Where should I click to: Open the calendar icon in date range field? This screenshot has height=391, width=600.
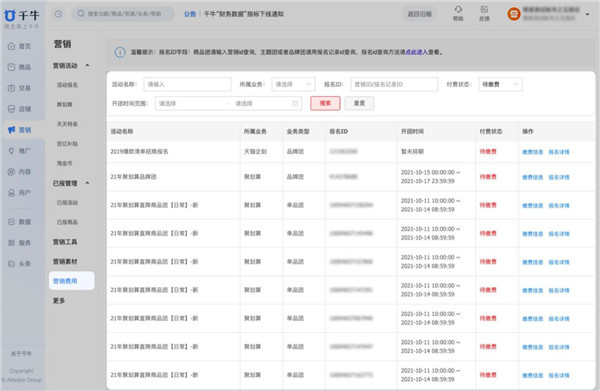[x=295, y=103]
